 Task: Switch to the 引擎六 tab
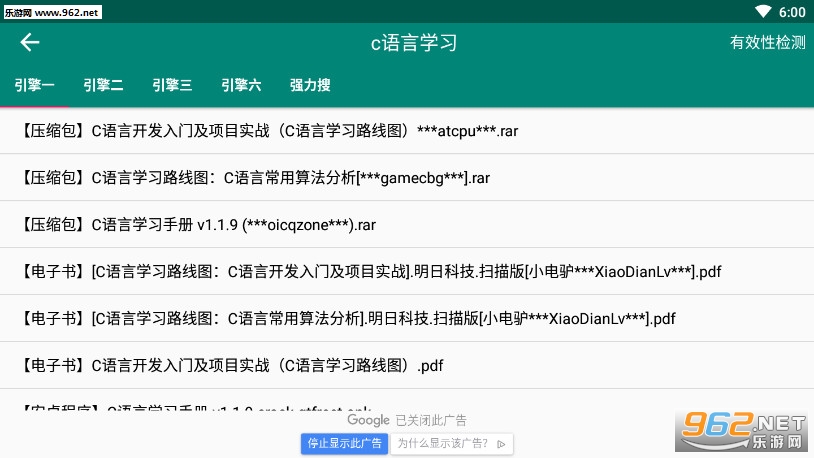tap(241, 85)
